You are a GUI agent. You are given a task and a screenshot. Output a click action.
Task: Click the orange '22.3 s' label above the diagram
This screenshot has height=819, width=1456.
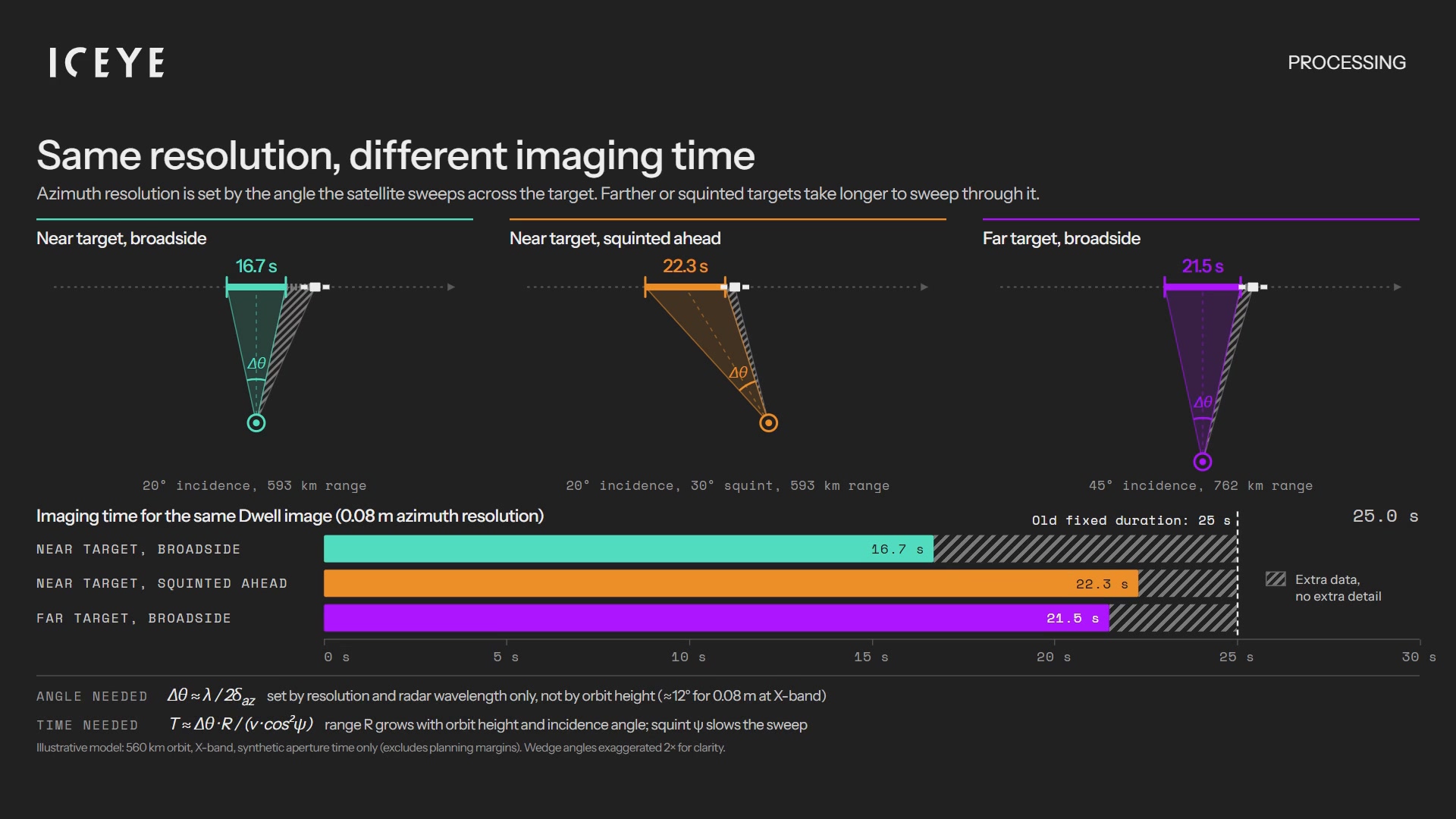point(686,266)
